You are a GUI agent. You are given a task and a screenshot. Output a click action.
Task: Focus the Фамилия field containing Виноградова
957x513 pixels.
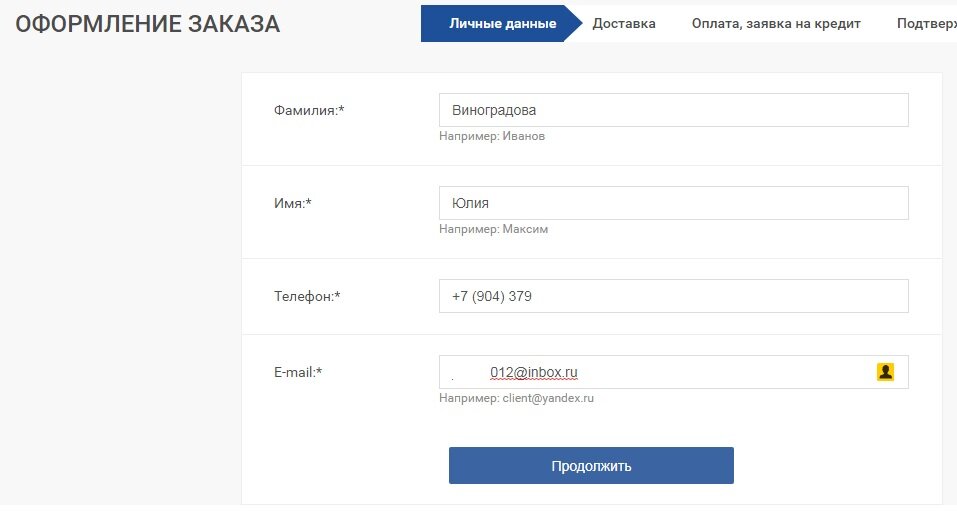[673, 110]
